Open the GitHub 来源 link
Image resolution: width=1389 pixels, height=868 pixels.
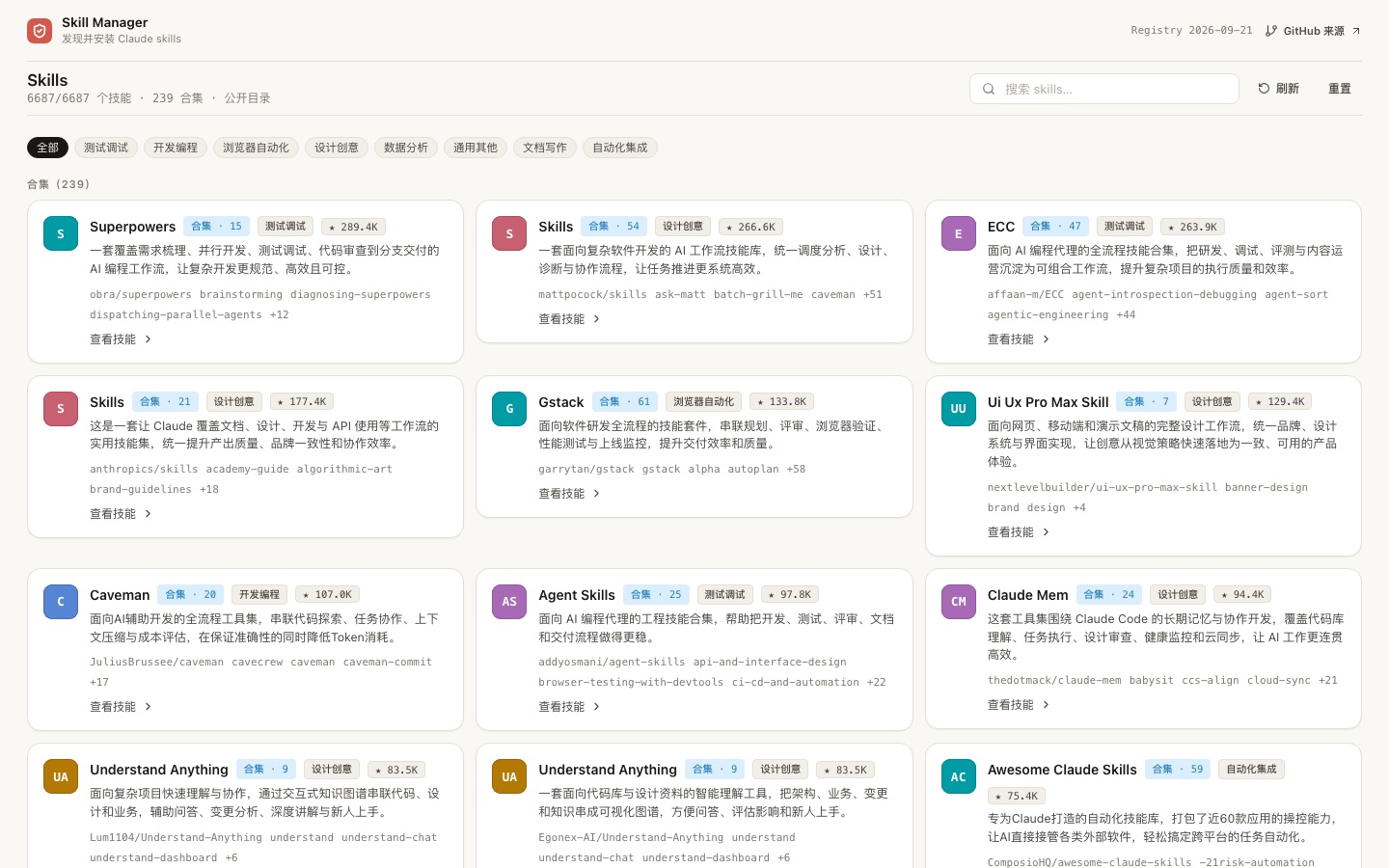1313,31
